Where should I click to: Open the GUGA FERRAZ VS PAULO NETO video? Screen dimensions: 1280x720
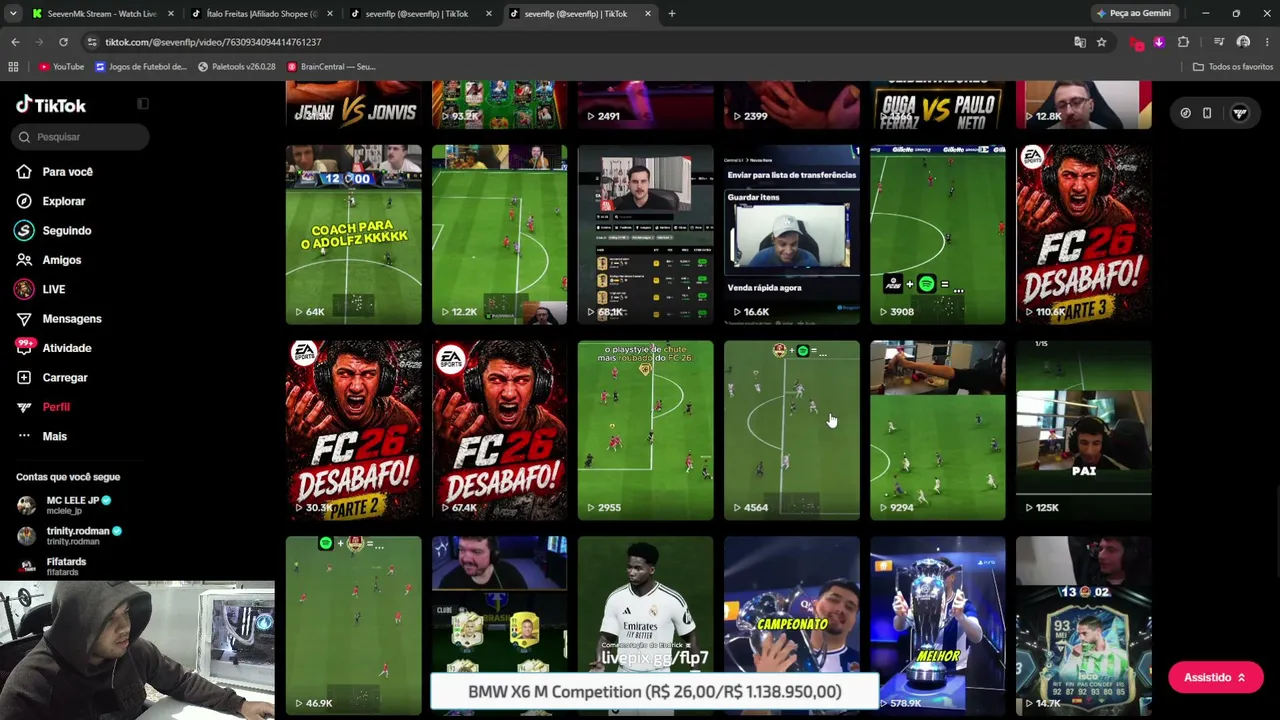938,105
